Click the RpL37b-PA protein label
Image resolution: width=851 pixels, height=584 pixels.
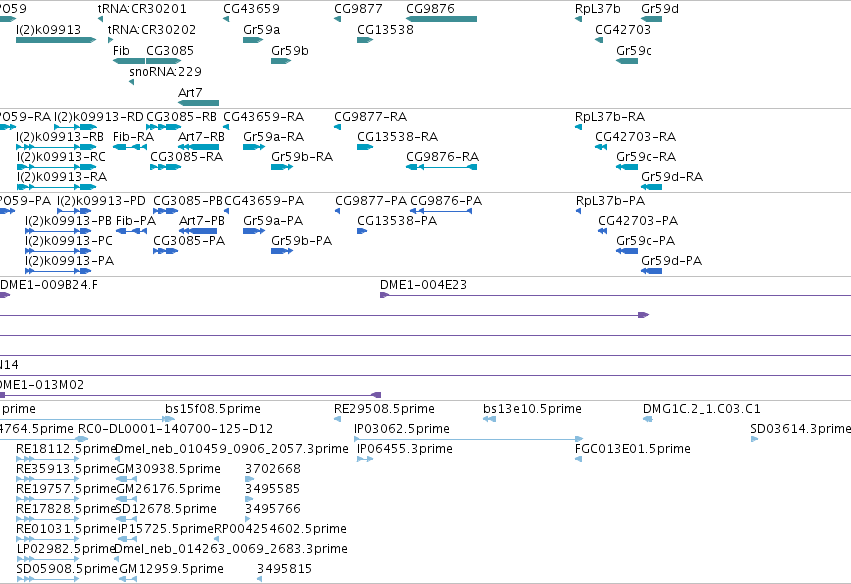tap(610, 201)
